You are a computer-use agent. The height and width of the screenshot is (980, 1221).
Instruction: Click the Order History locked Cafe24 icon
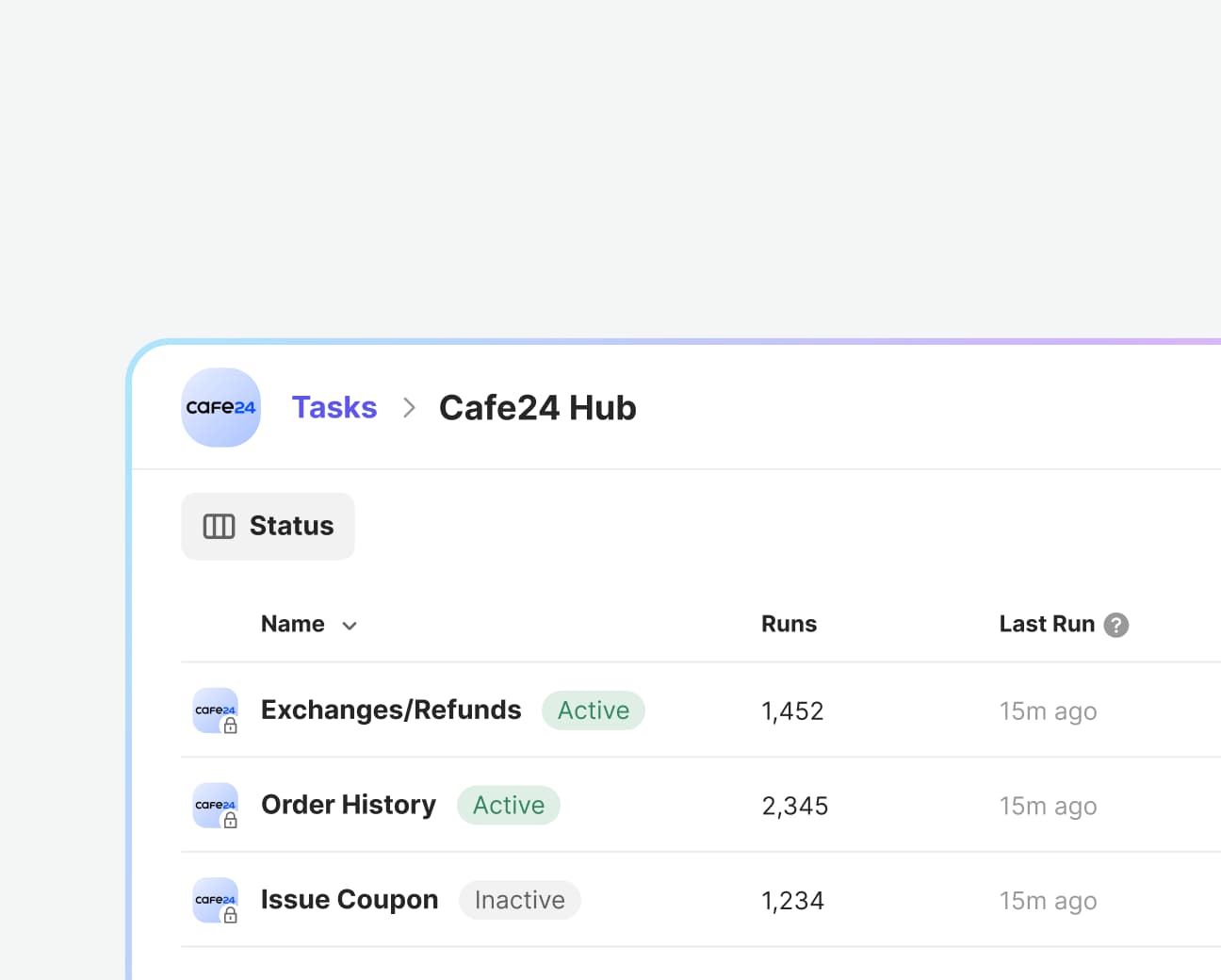click(x=216, y=806)
